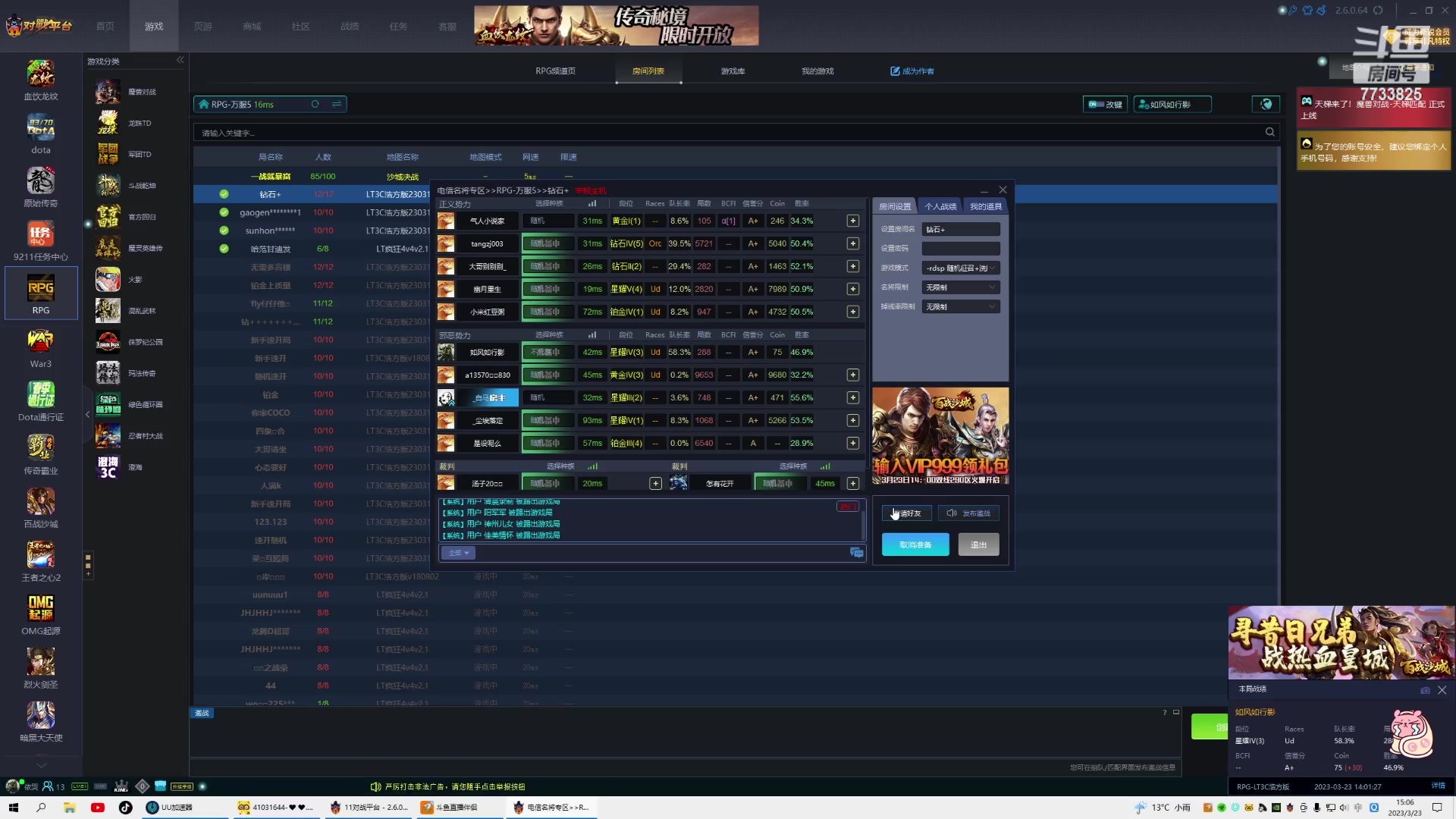1456x819 pixels.
Task: Click the cleanup broom icon in the title bar
Action: click(x=1322, y=11)
